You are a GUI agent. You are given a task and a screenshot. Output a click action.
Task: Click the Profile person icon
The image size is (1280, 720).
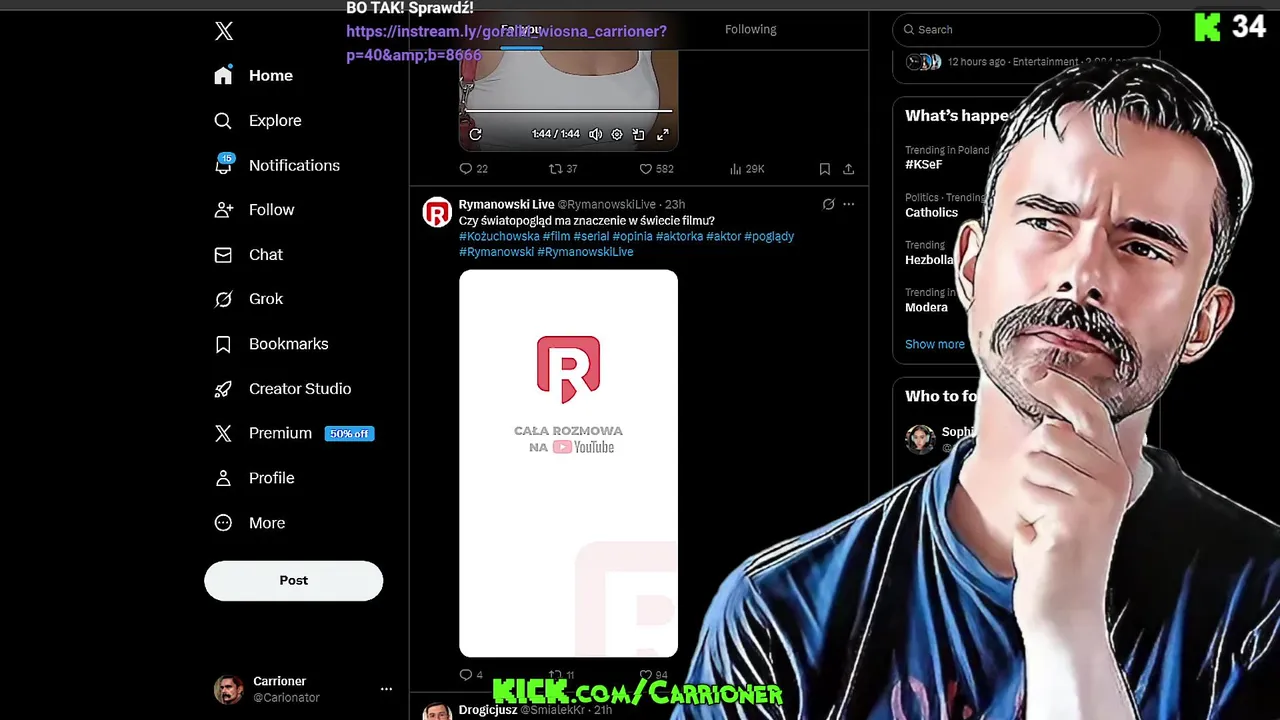[223, 478]
